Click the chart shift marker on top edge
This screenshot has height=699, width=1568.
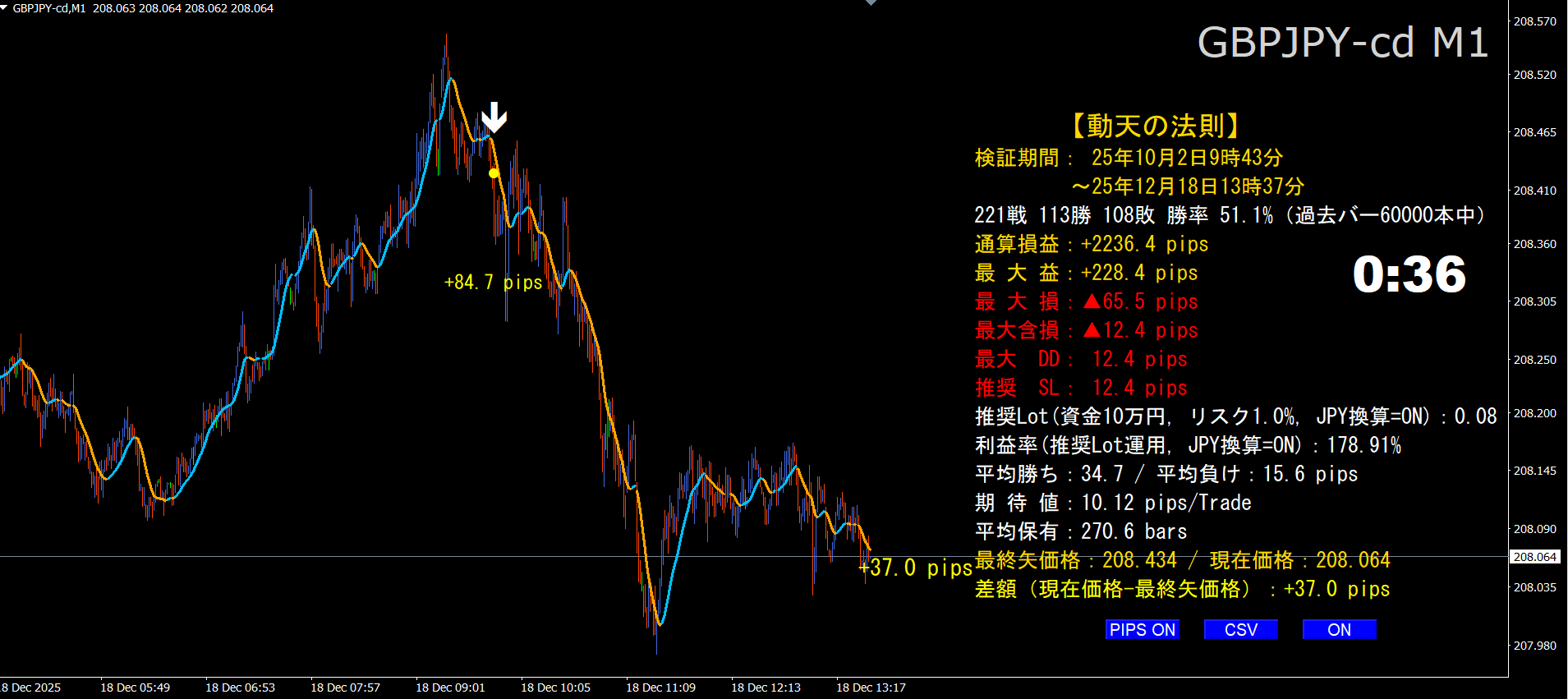coord(871,2)
